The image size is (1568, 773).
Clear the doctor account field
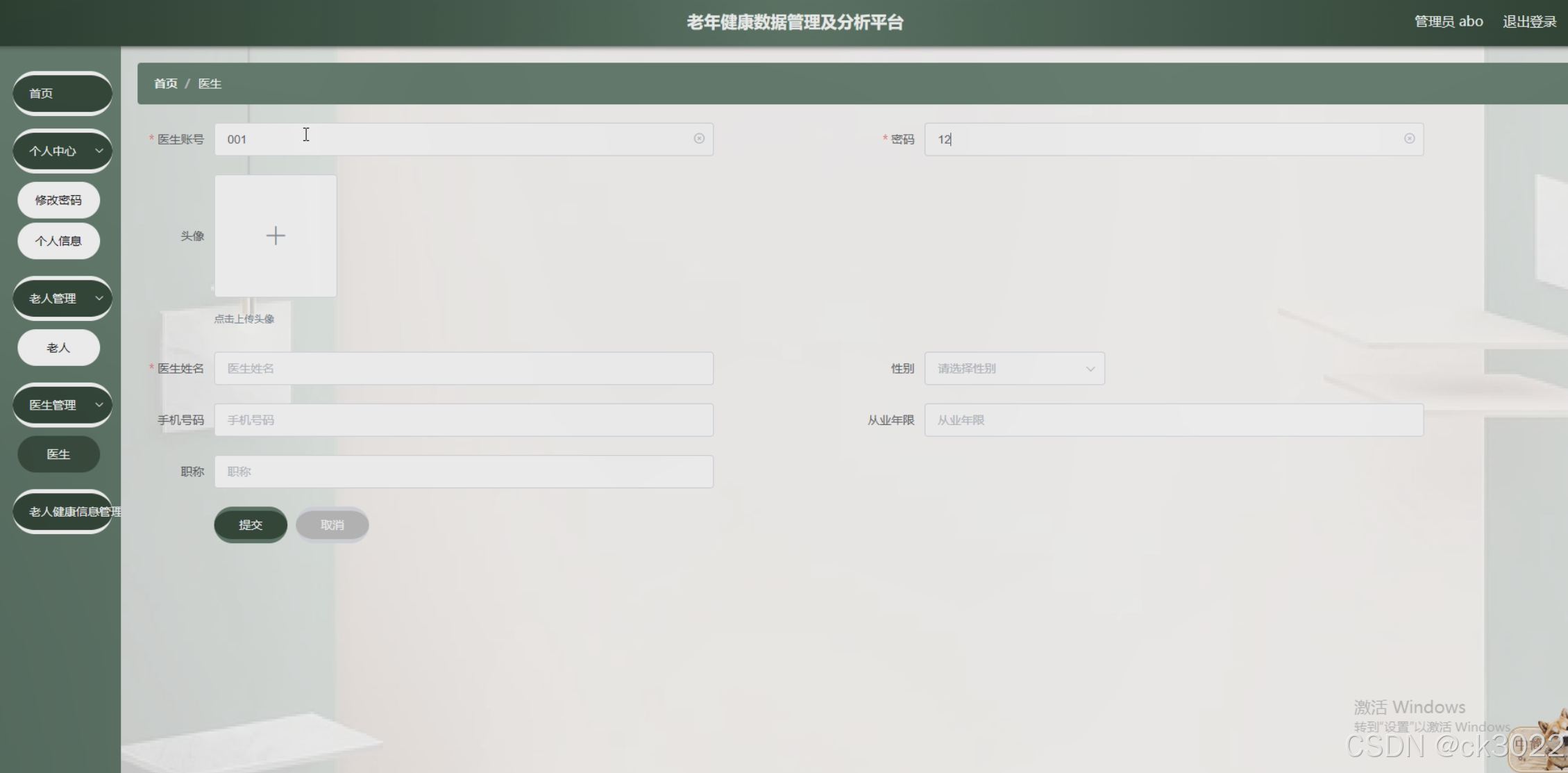(699, 139)
